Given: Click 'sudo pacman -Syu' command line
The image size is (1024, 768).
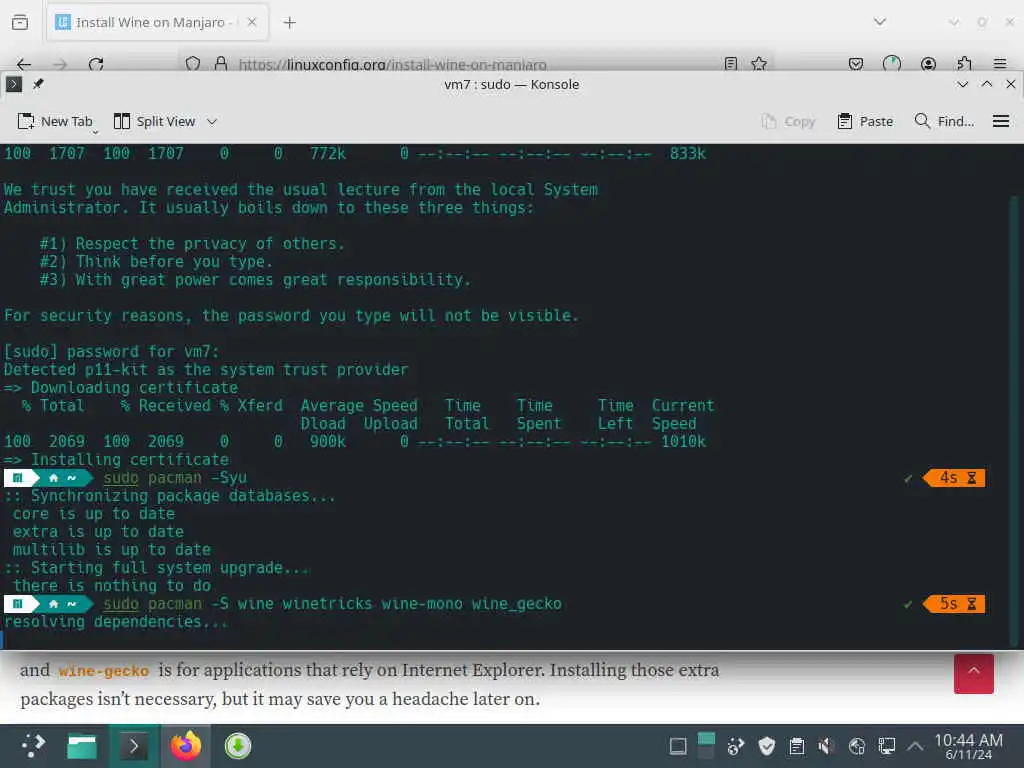Looking at the screenshot, I should (x=175, y=478).
